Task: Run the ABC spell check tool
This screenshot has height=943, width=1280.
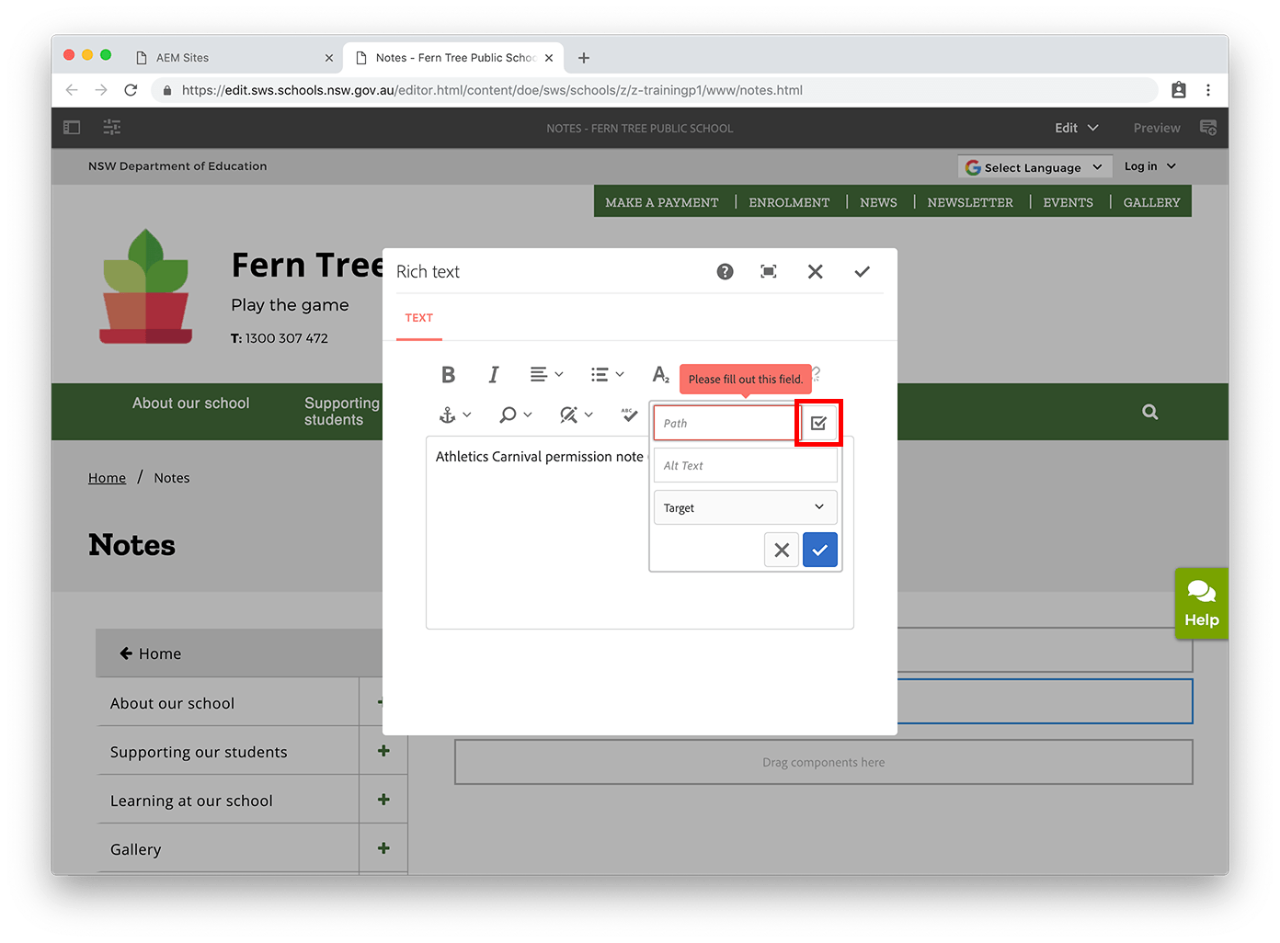Action: click(629, 414)
